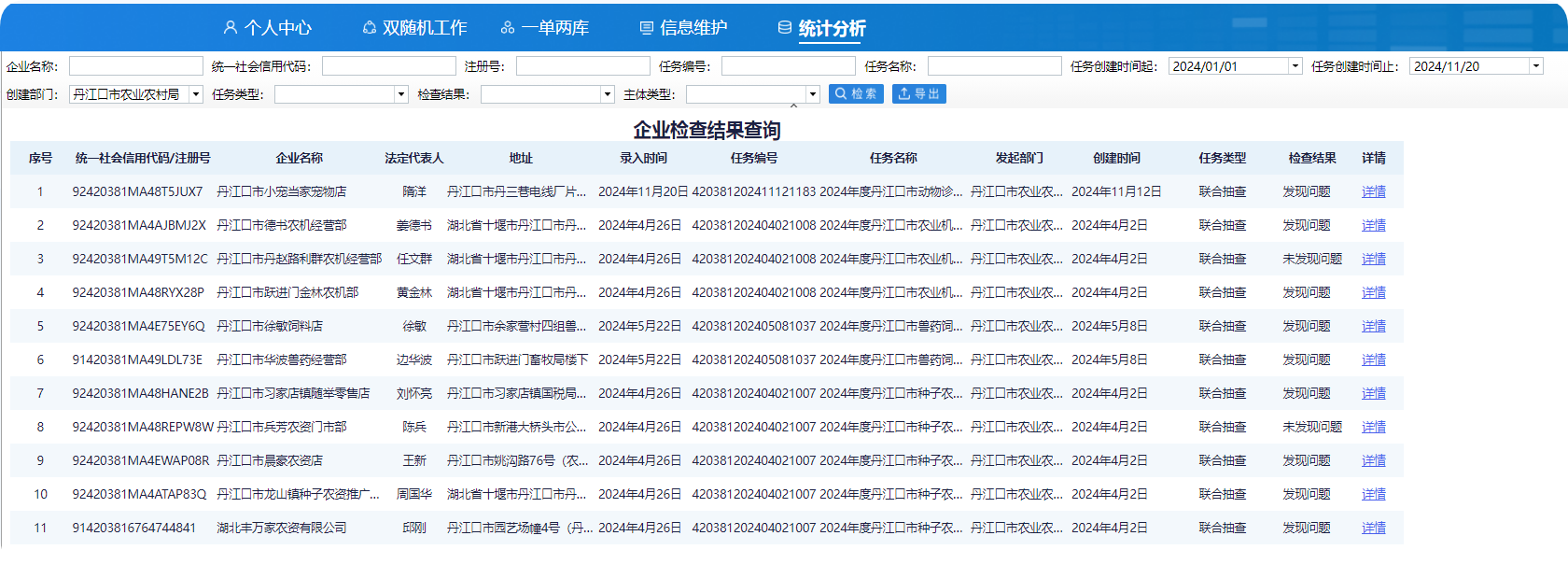The height and width of the screenshot is (564, 1568).
Task: Expand the 主体类型 dropdown
Action: (x=813, y=94)
